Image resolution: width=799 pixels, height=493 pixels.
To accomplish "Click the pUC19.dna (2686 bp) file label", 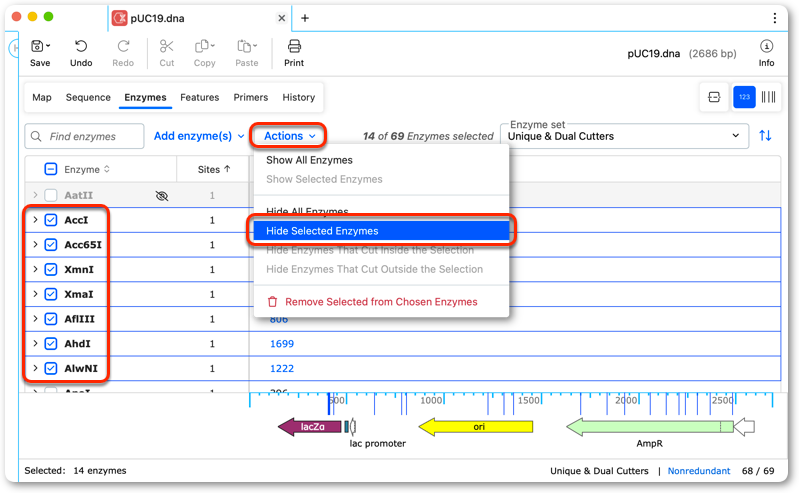I will tap(682, 54).
